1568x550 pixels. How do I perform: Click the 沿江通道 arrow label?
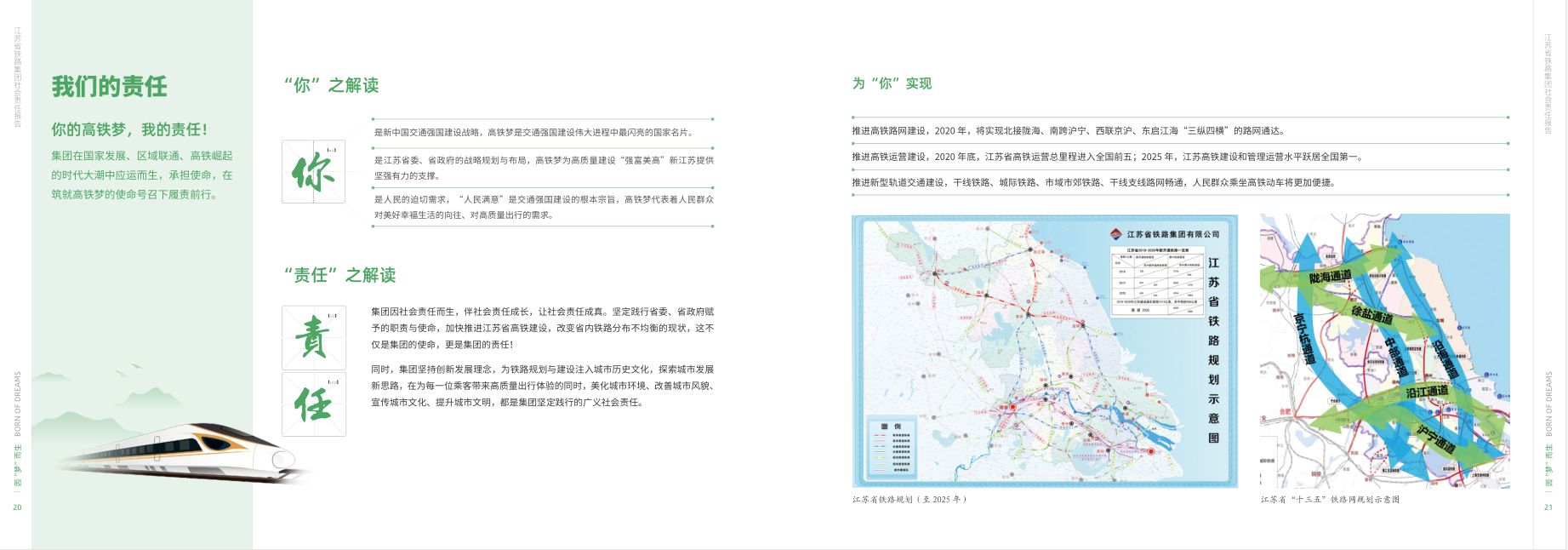coord(1427,392)
